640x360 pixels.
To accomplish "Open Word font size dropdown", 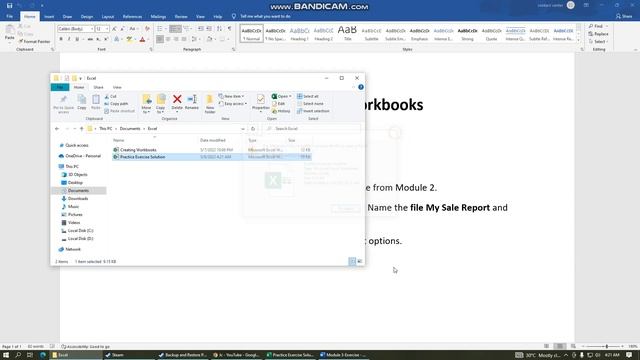I will tap(107, 29).
